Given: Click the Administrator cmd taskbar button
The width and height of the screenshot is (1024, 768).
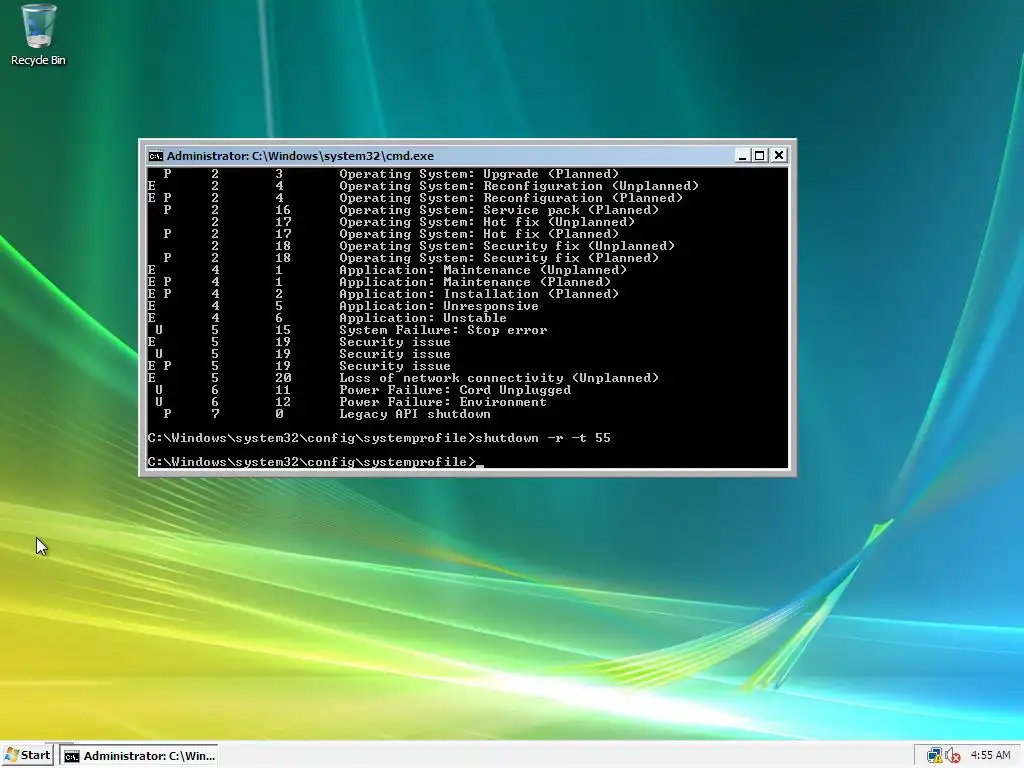Looking at the screenshot, I should 140,756.
